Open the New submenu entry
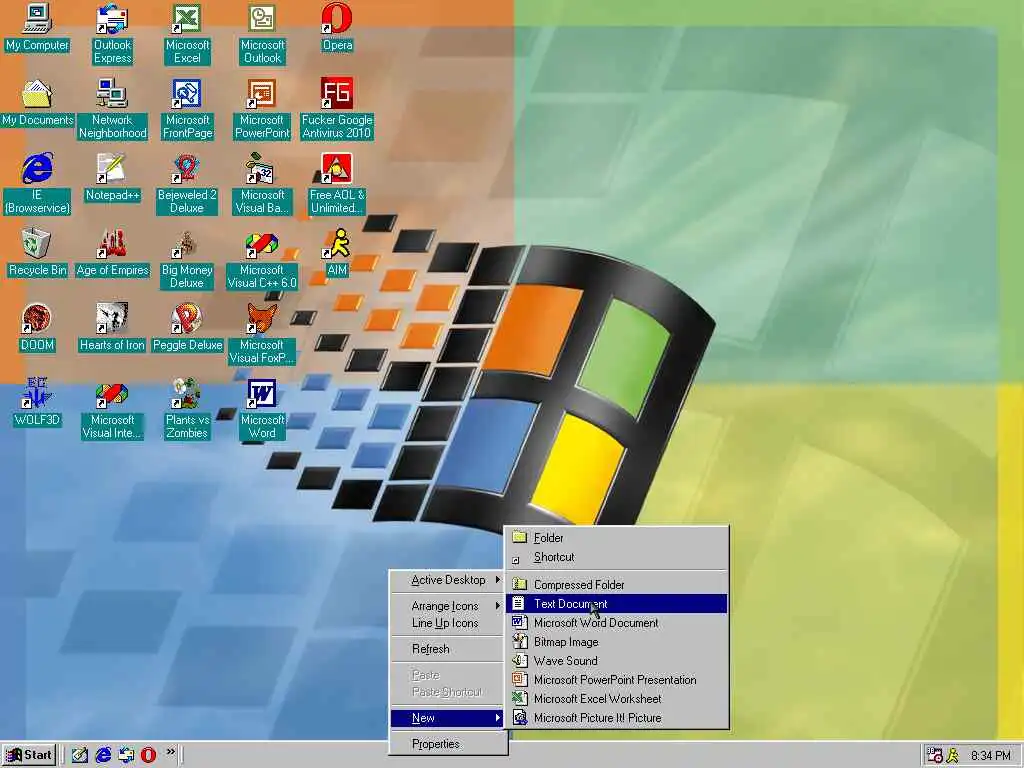This screenshot has height=768, width=1024. click(x=448, y=718)
